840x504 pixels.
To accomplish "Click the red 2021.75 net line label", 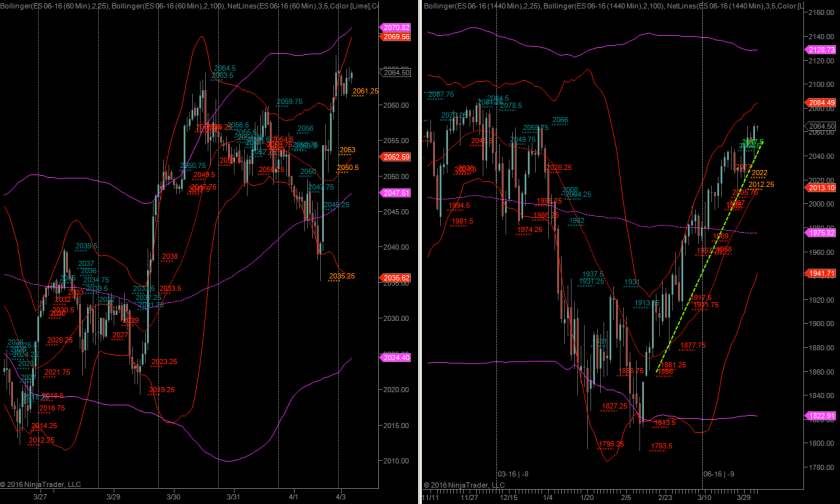I will (x=57, y=372).
